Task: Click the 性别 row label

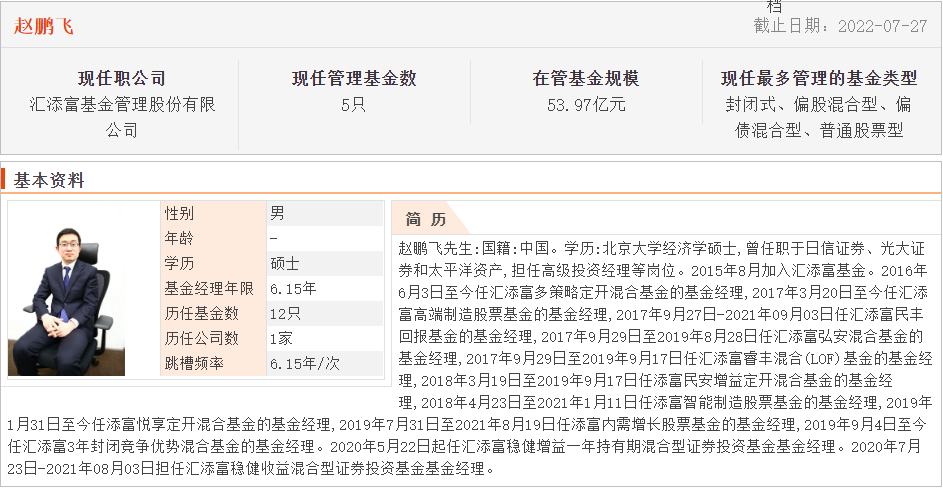Action: 179,214
